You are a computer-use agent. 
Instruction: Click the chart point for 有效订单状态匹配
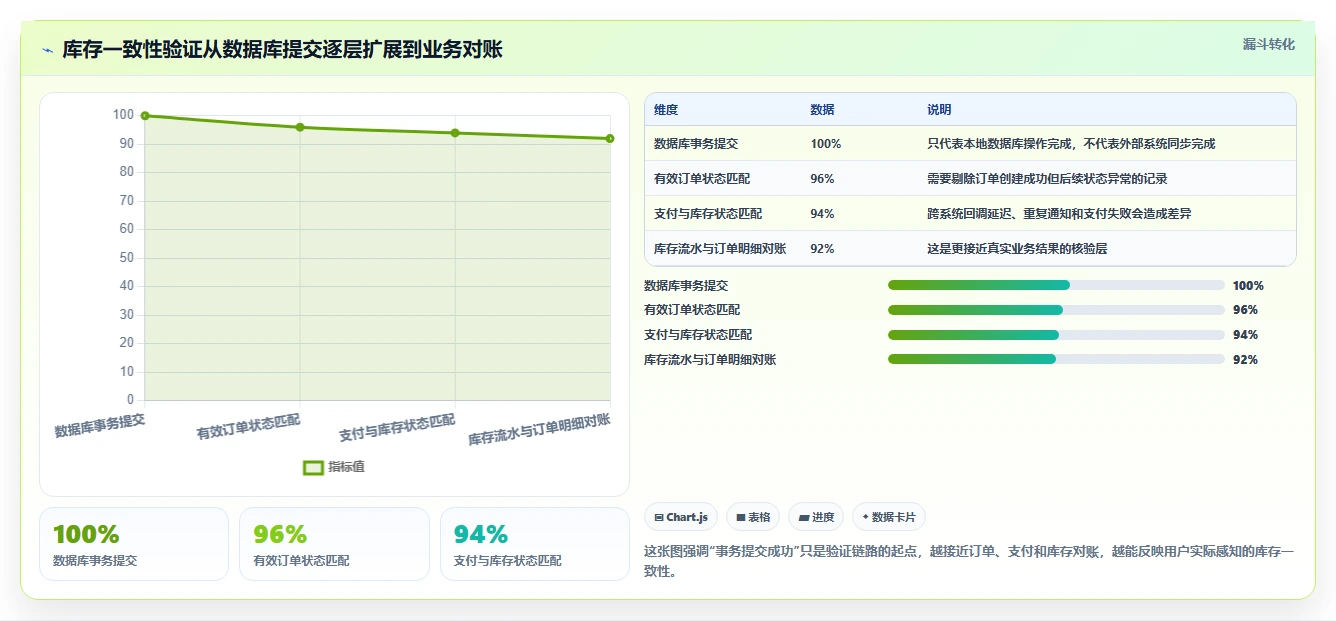[300, 127]
